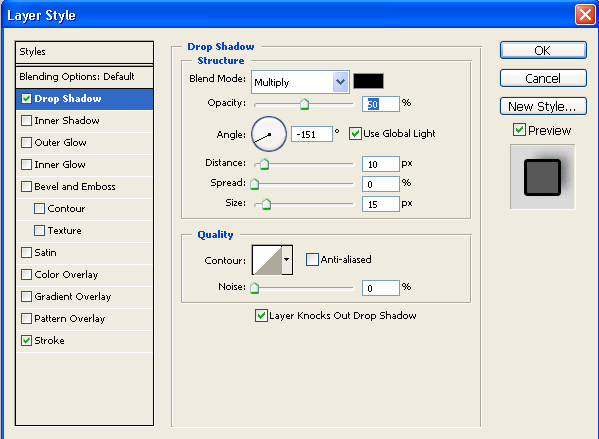Click the style preview thumbnail

pyautogui.click(x=542, y=177)
